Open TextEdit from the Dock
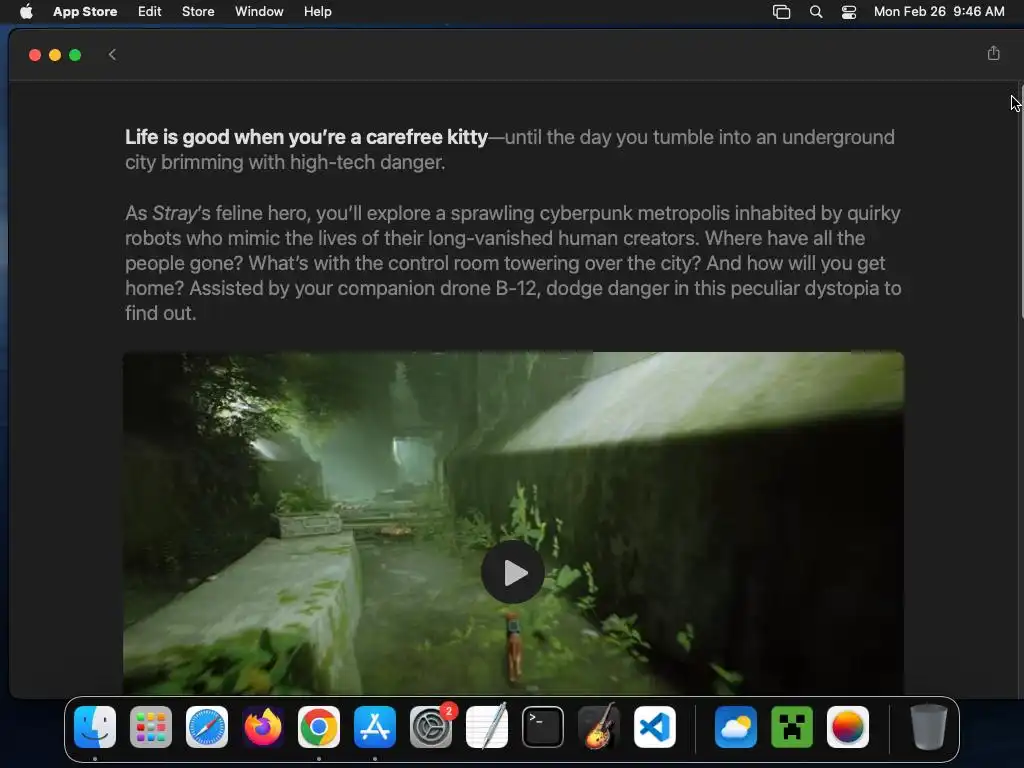The width and height of the screenshot is (1024, 768). point(487,727)
